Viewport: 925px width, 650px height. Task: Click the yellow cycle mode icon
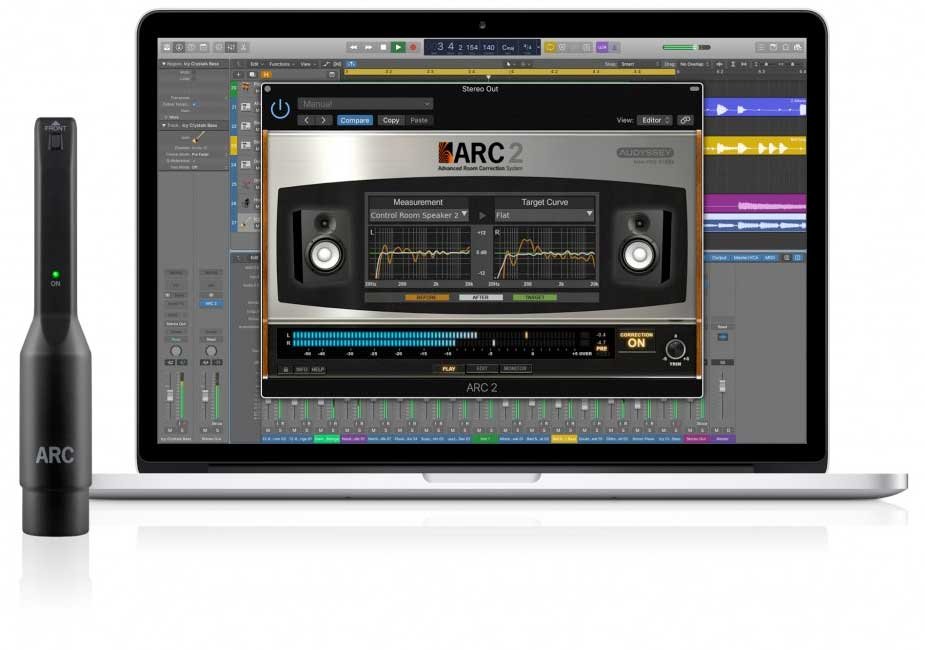point(550,47)
